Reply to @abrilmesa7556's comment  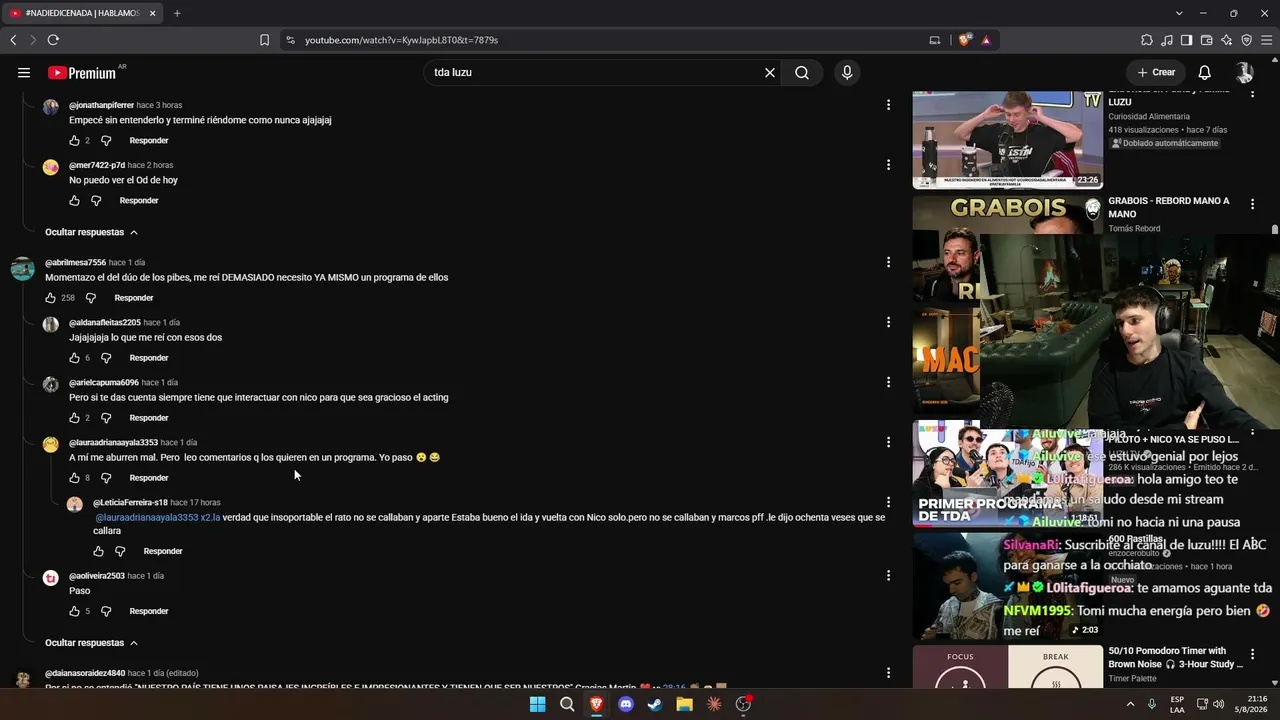click(134, 298)
